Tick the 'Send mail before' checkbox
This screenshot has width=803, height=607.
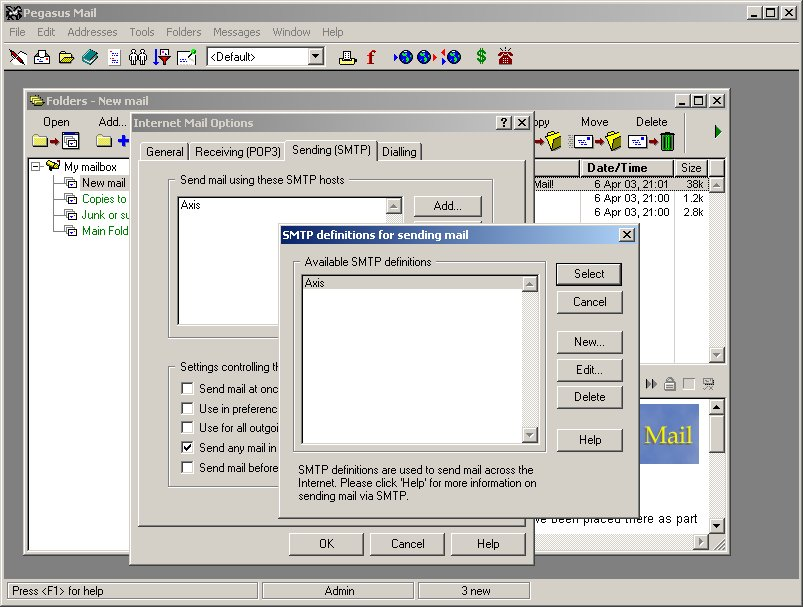(x=187, y=467)
